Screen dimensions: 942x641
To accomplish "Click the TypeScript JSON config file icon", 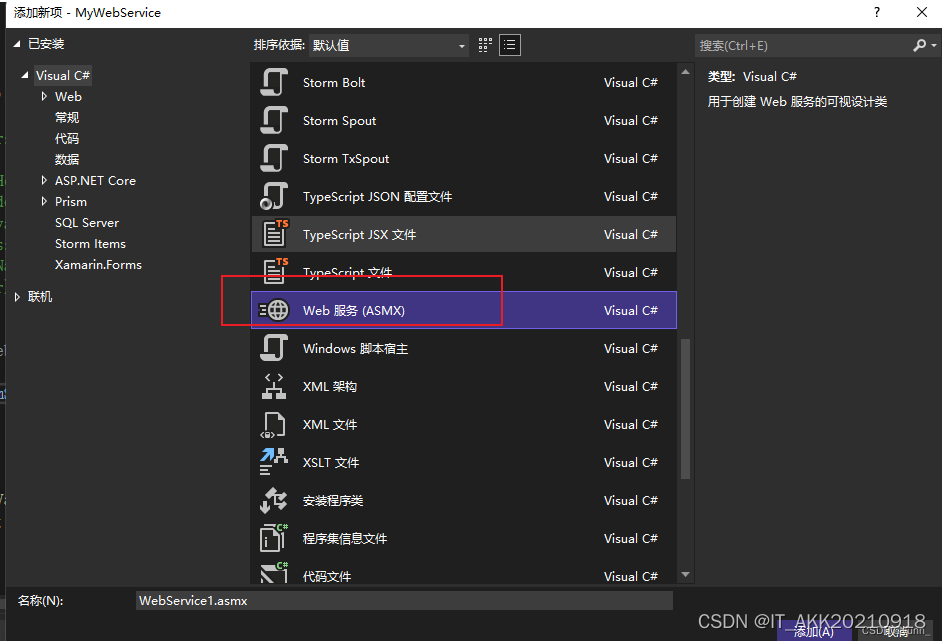I will 274,196.
